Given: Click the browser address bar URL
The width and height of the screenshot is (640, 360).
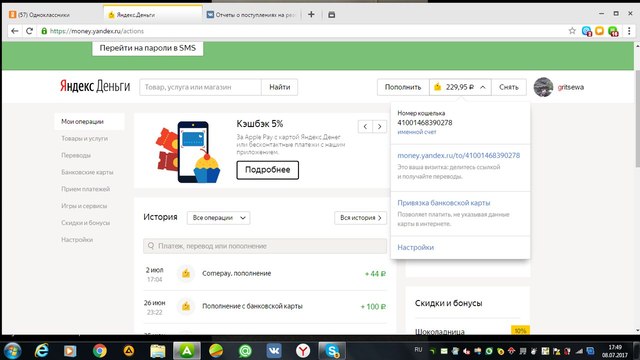Looking at the screenshot, I should (97, 31).
